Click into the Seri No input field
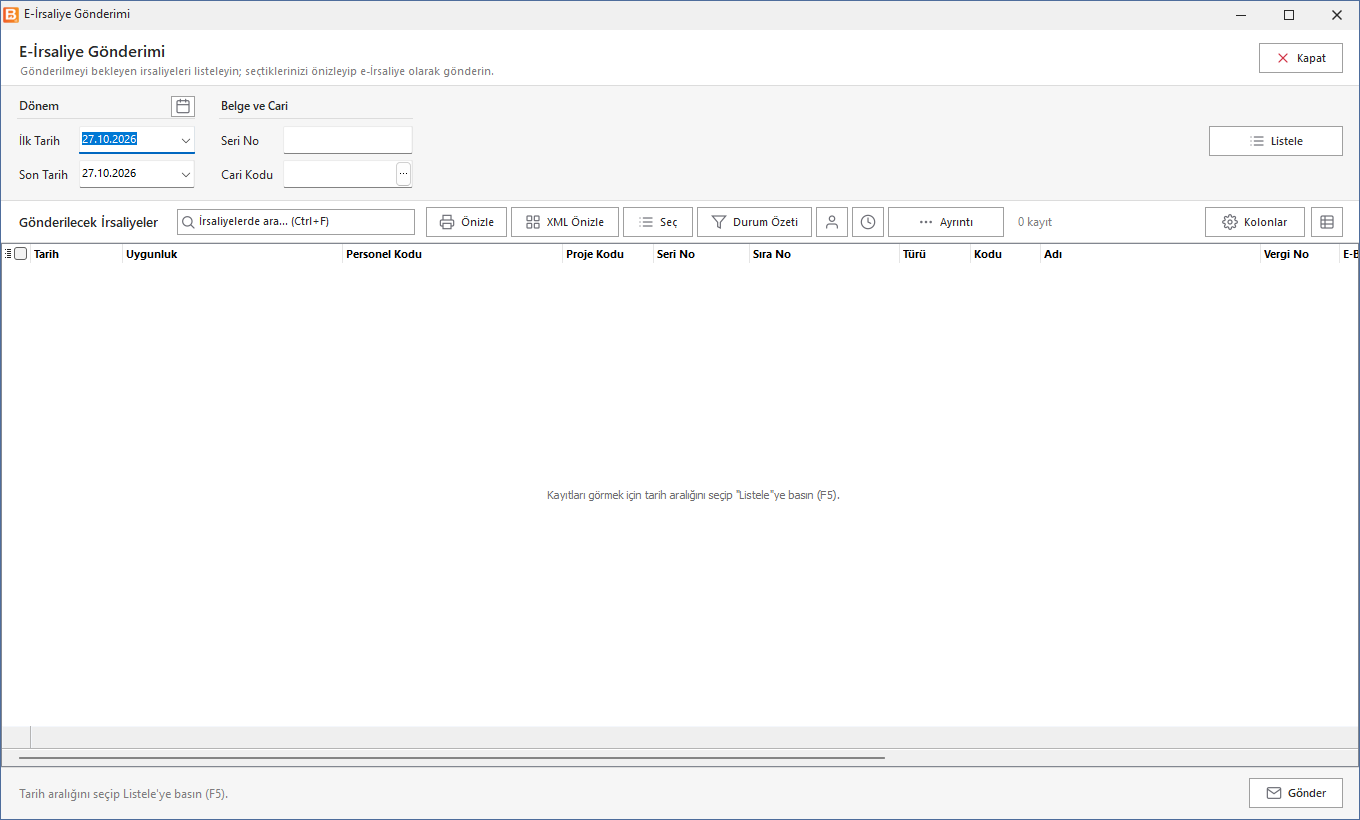 pos(348,140)
